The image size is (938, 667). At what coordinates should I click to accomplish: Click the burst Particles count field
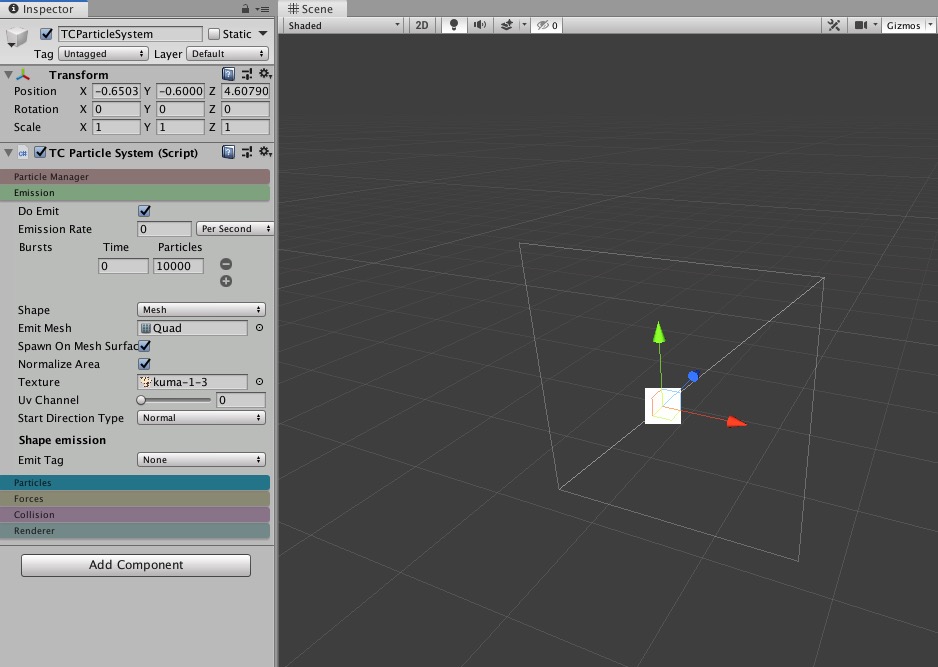coord(178,266)
